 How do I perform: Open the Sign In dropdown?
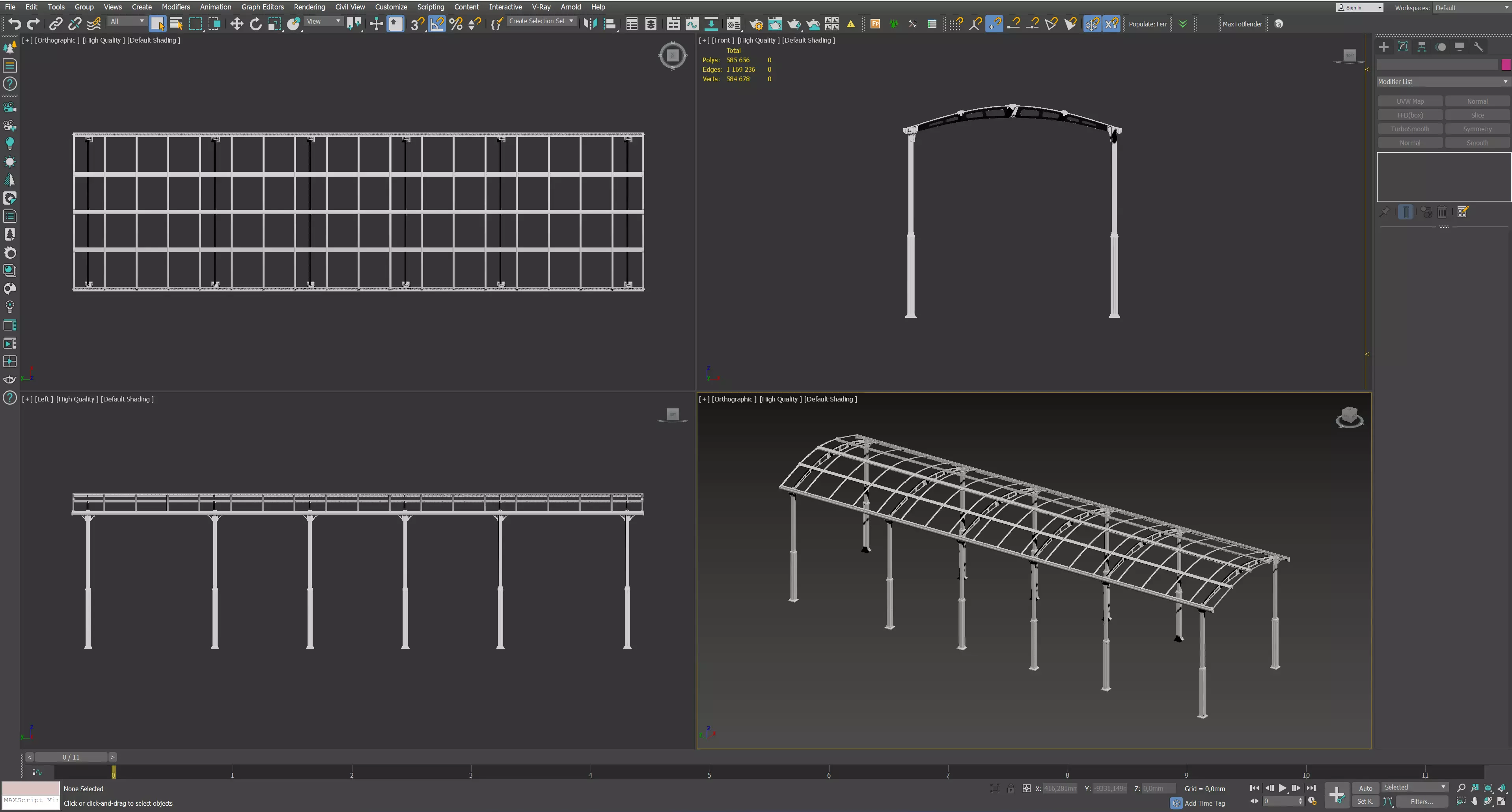(x=1359, y=7)
